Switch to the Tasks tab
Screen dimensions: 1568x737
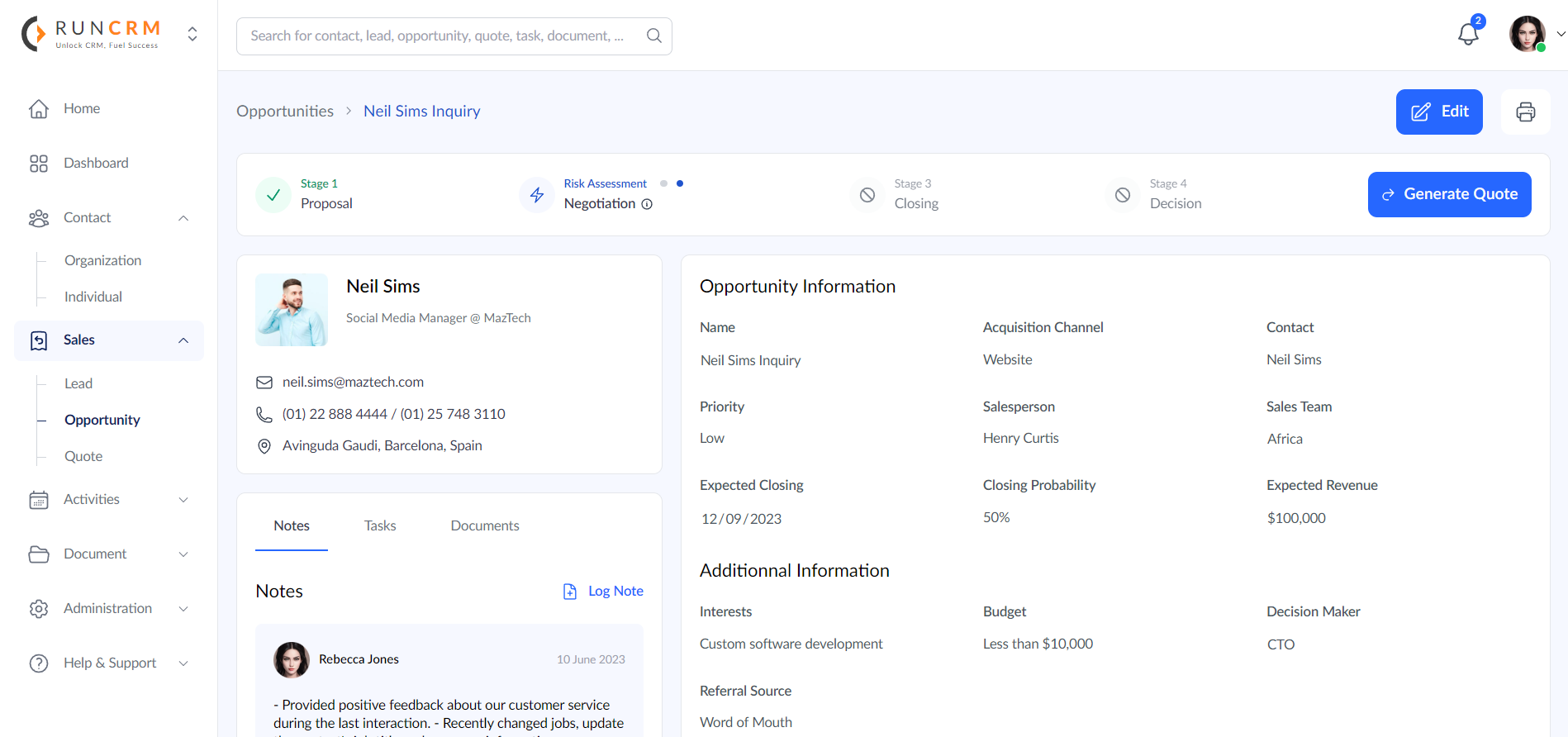click(x=380, y=525)
